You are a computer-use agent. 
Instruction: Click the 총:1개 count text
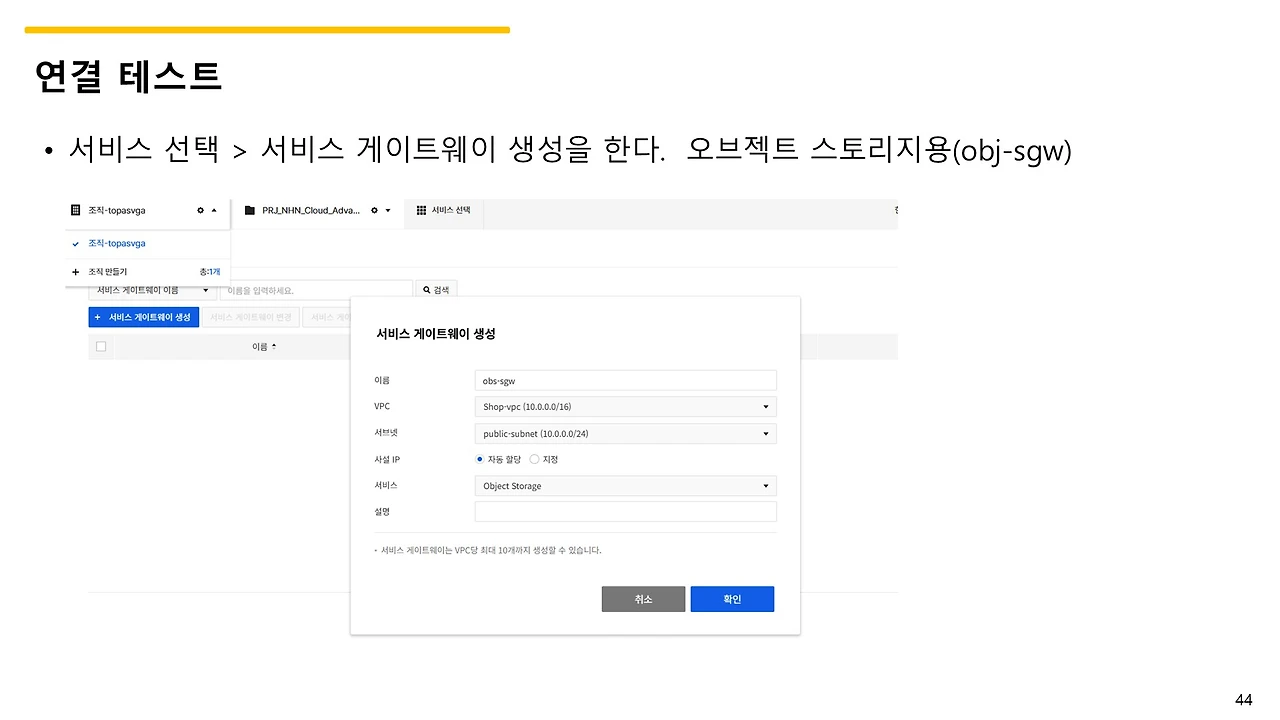[x=209, y=272]
